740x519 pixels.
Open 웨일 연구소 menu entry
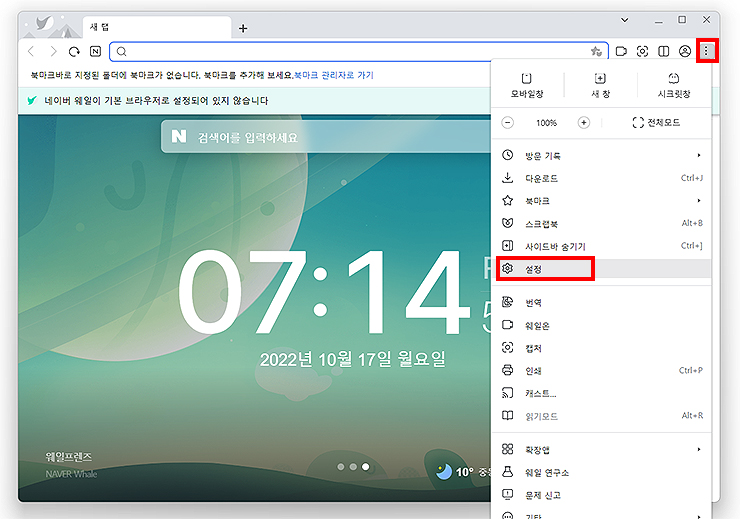601,472
